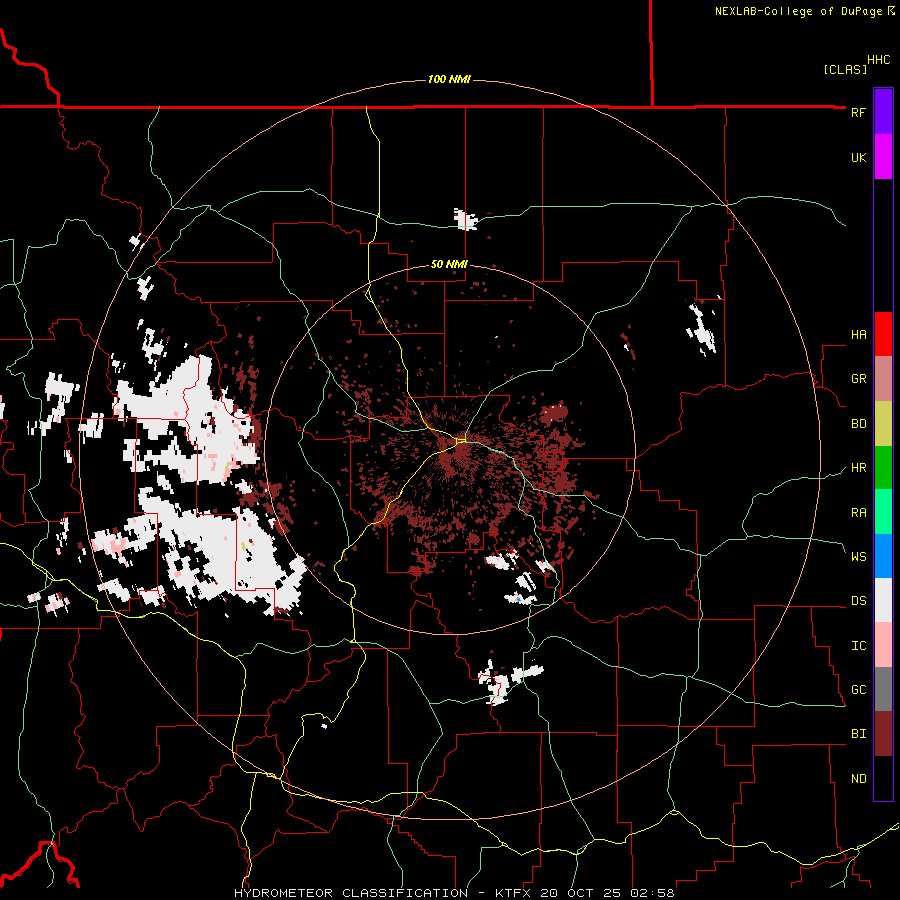This screenshot has height=900, width=900.
Task: Click the RA legend label
Action: click(858, 512)
